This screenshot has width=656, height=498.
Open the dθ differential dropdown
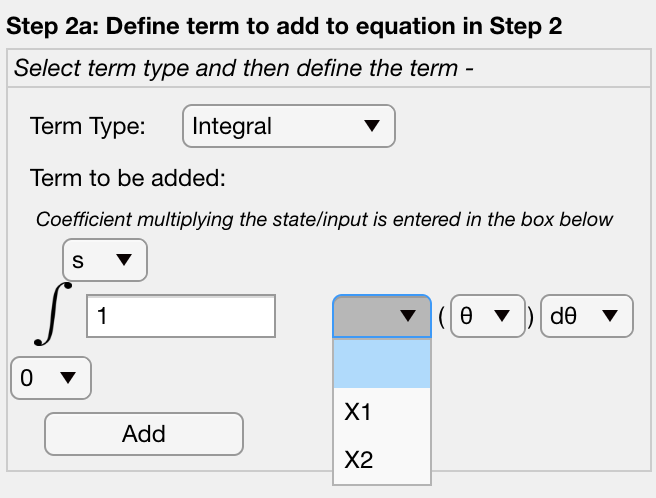(x=587, y=316)
